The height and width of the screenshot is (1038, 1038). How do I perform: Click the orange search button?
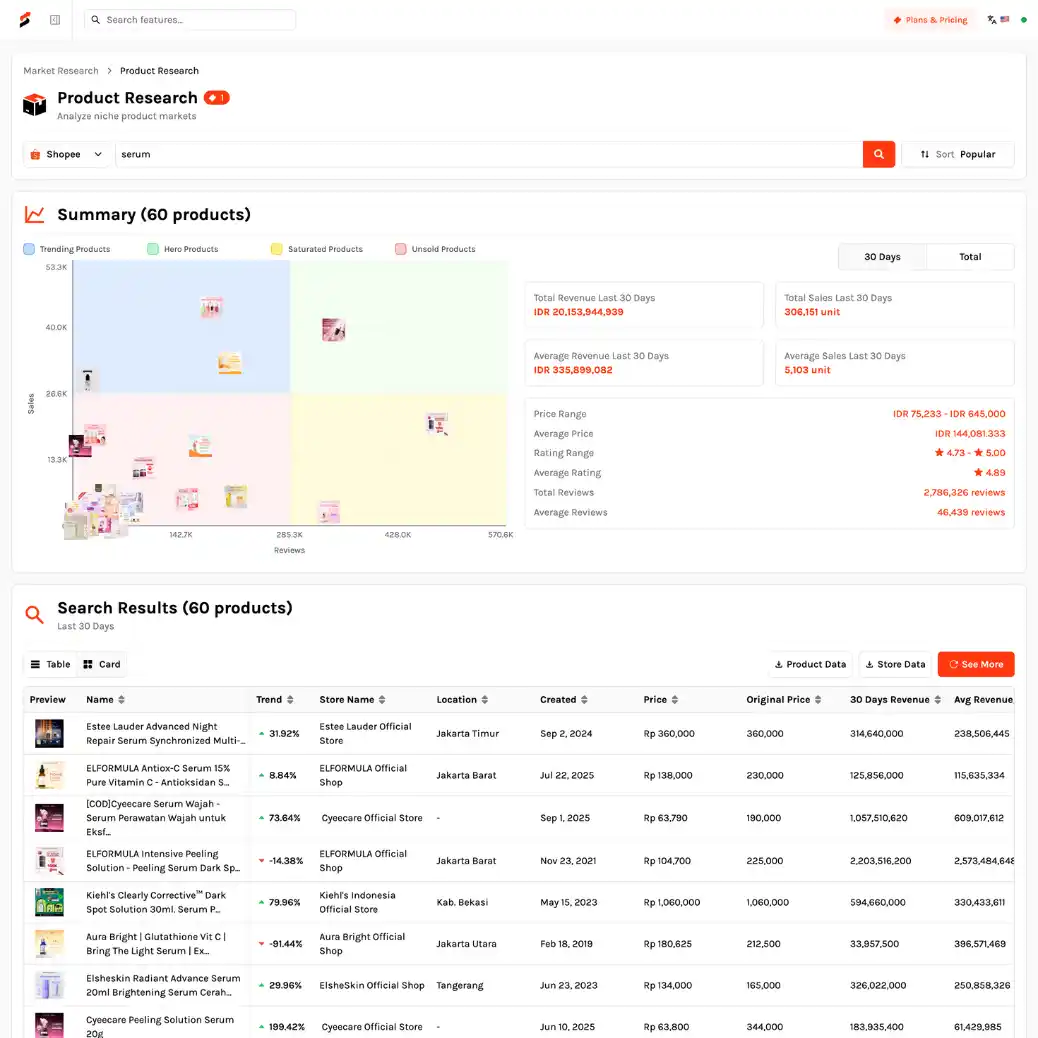(x=878, y=154)
